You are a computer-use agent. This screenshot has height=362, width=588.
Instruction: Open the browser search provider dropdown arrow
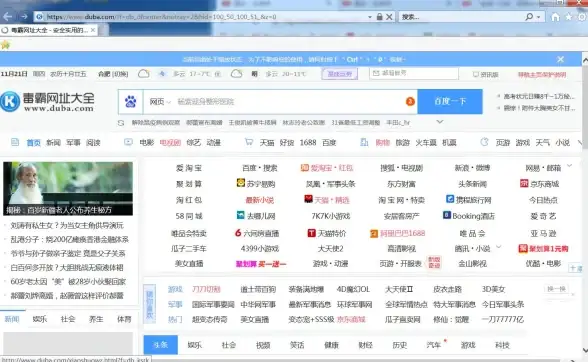[538, 17]
